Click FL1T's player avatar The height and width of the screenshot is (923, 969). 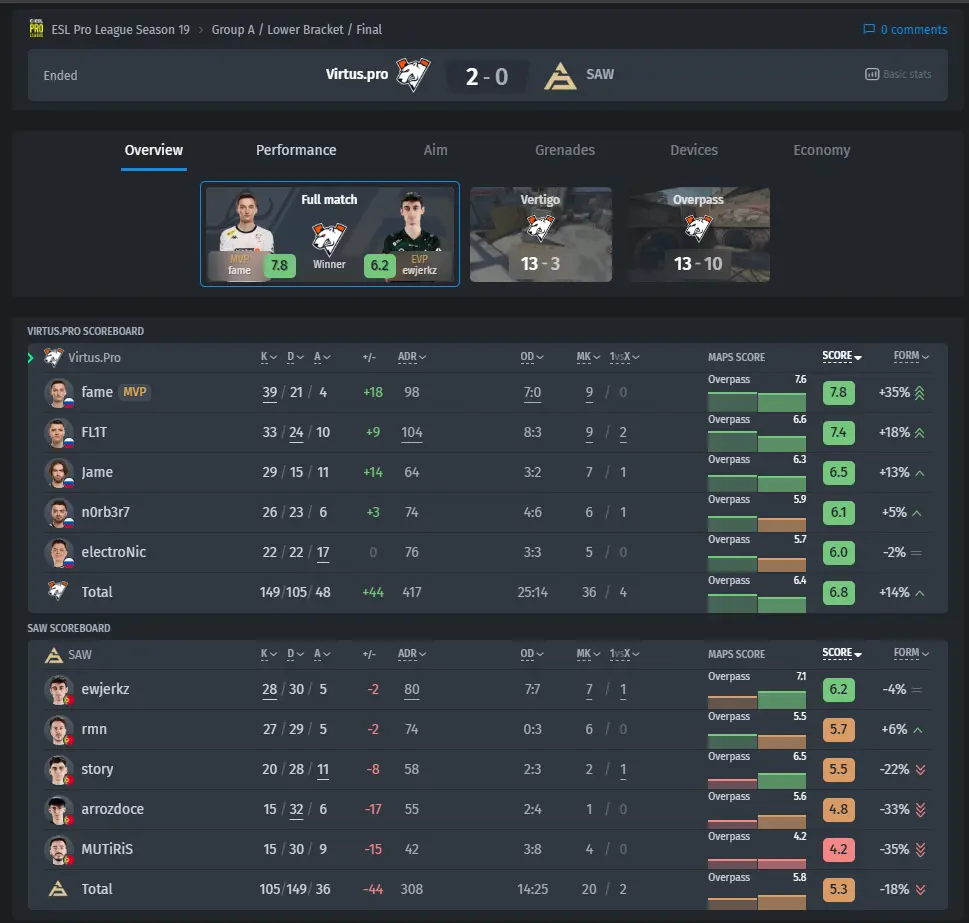coord(59,432)
